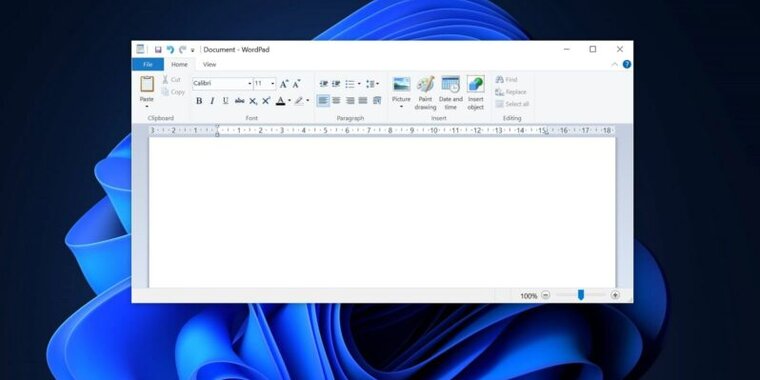The width and height of the screenshot is (760, 380).
Task: Toggle bold formatting
Action: click(x=199, y=101)
